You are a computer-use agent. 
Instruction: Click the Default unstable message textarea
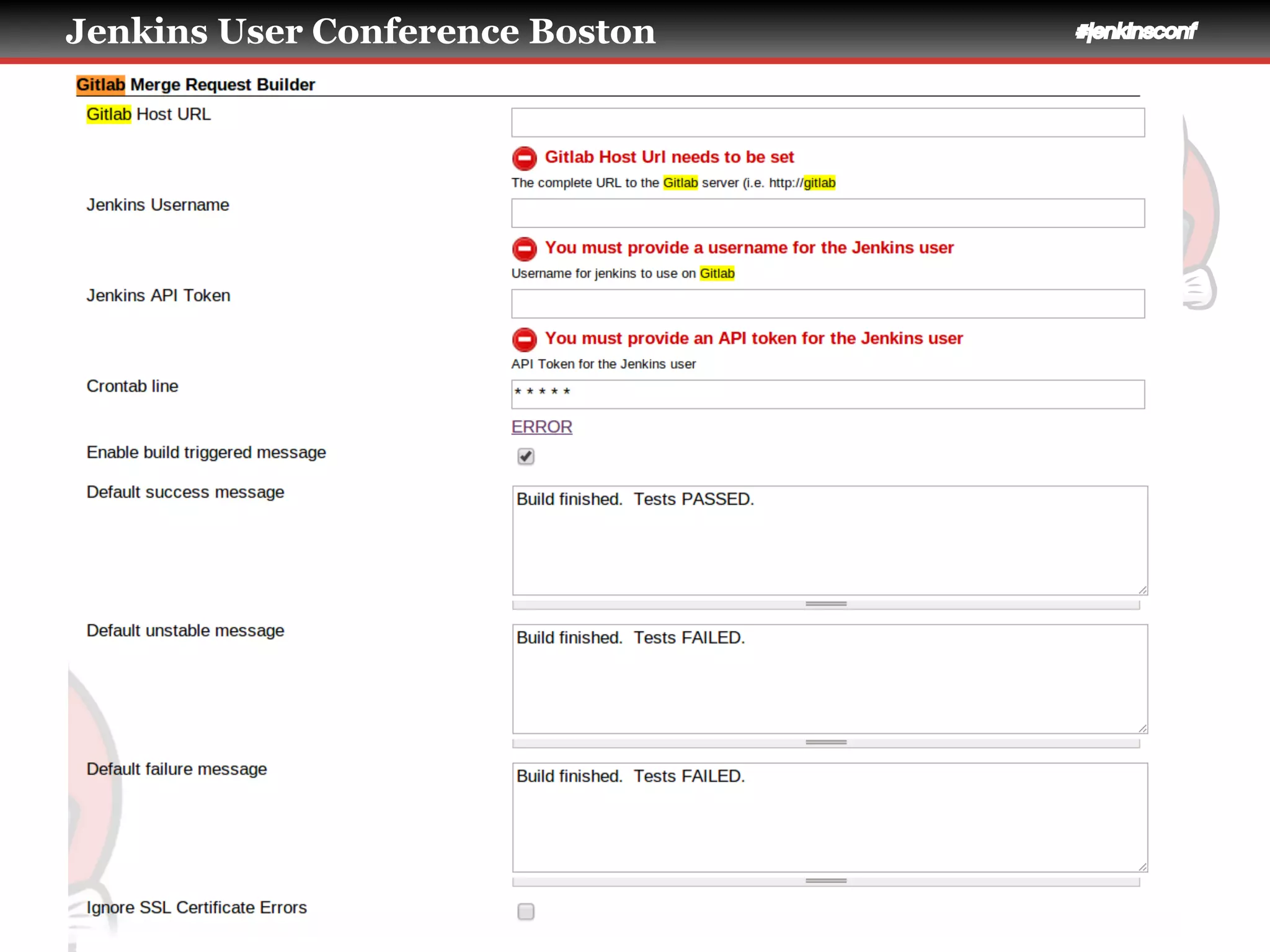point(830,679)
